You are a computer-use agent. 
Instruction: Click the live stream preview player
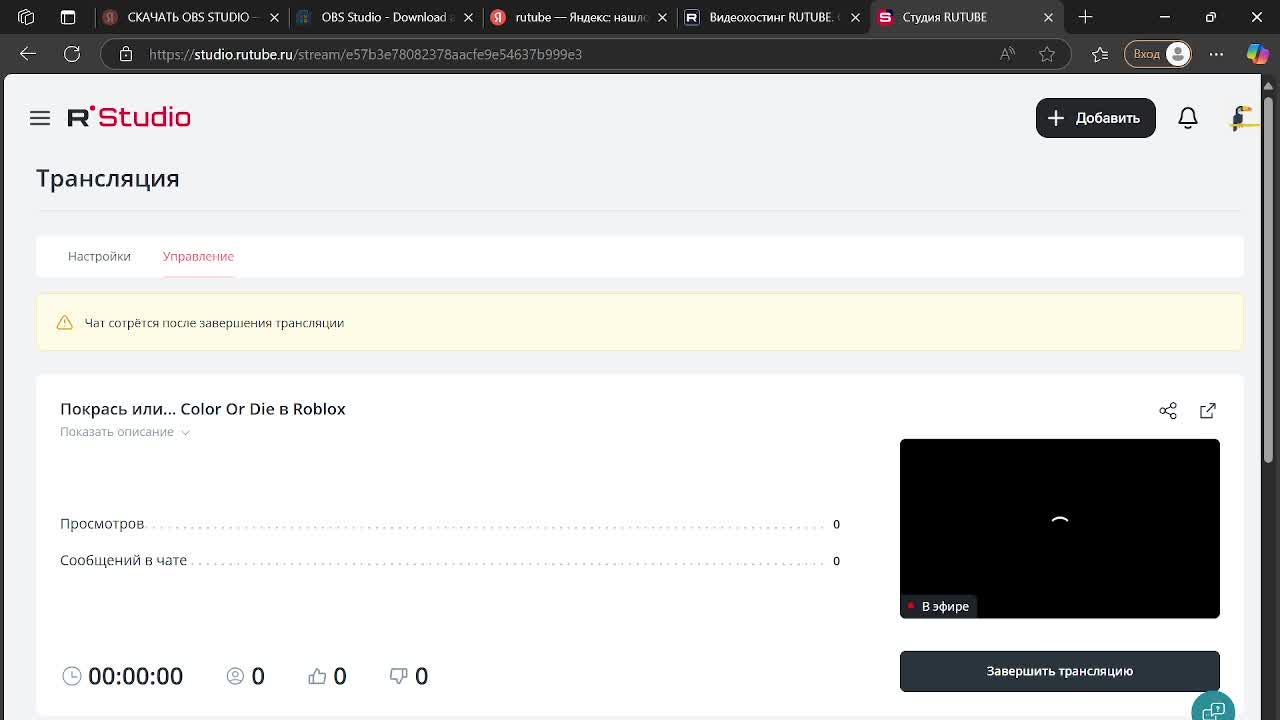coord(1059,528)
